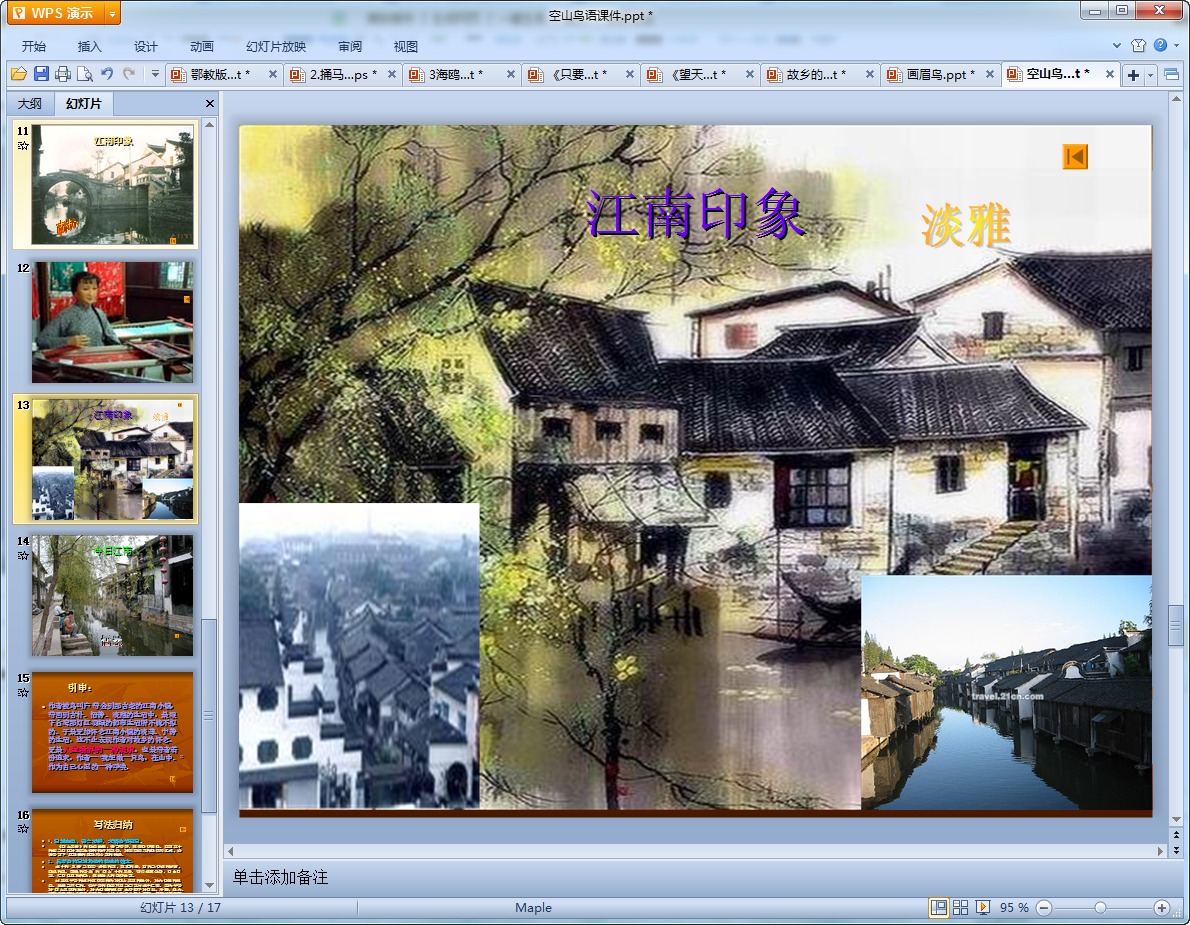Close the 鄂教版 document tab
Image resolution: width=1190 pixels, height=925 pixels.
272,74
